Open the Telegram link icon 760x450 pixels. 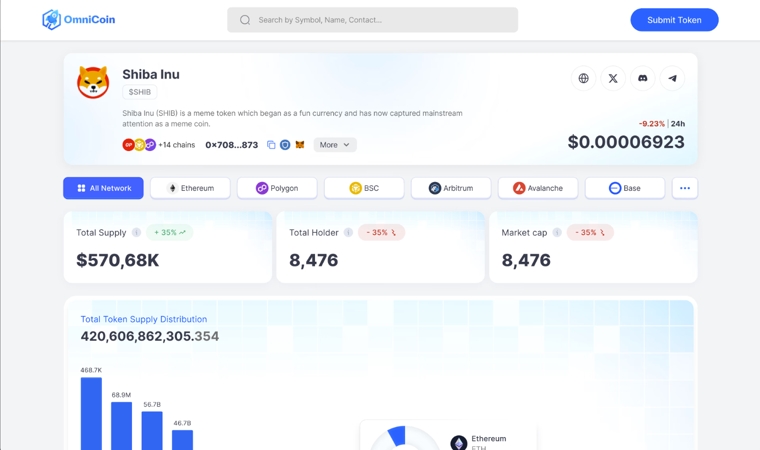[x=672, y=78]
